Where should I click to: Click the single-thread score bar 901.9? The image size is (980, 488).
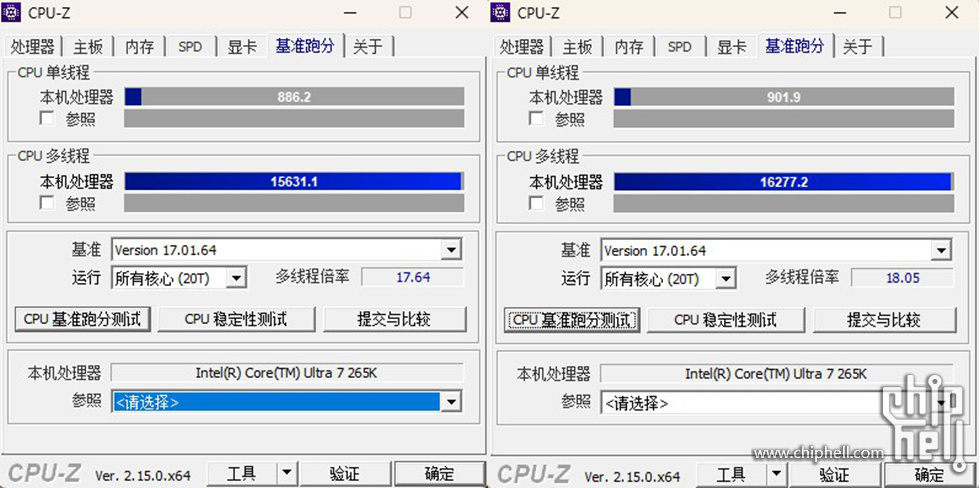tap(784, 97)
